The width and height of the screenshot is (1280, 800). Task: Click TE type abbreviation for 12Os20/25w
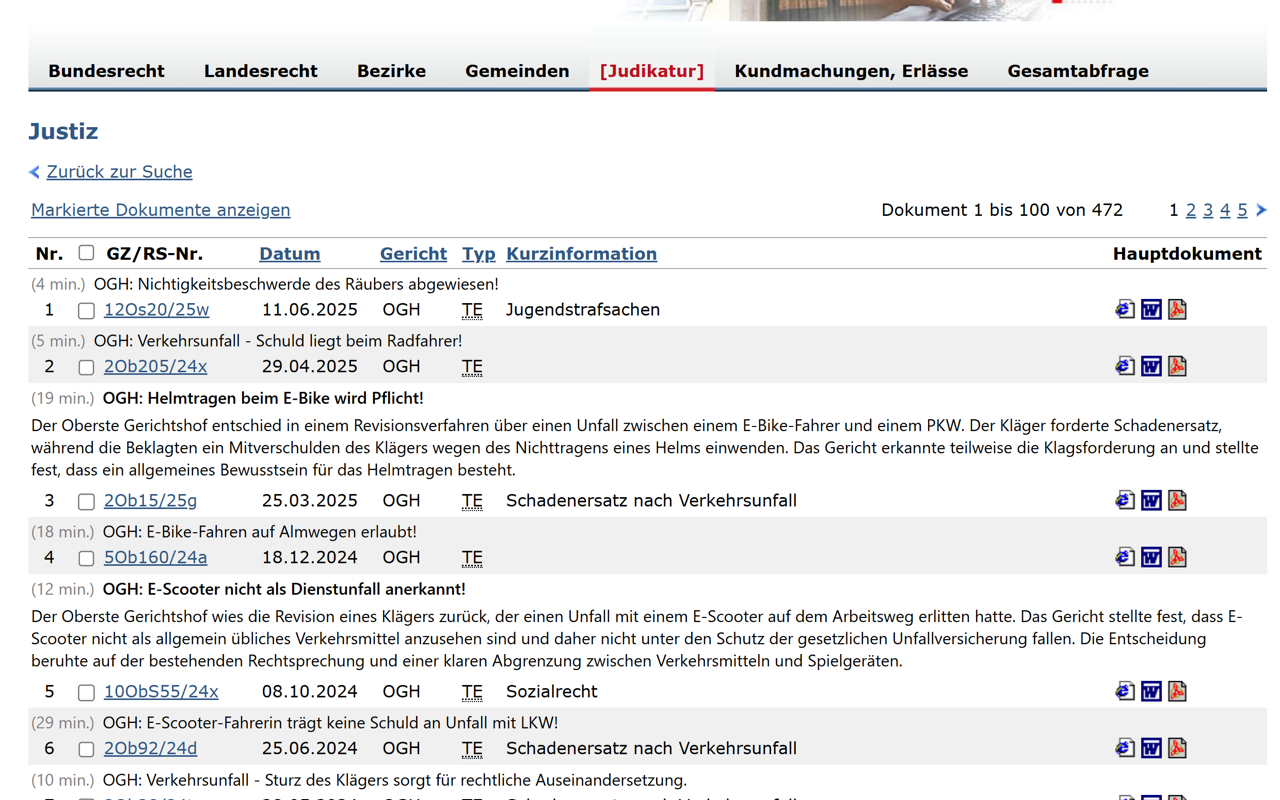coord(472,310)
